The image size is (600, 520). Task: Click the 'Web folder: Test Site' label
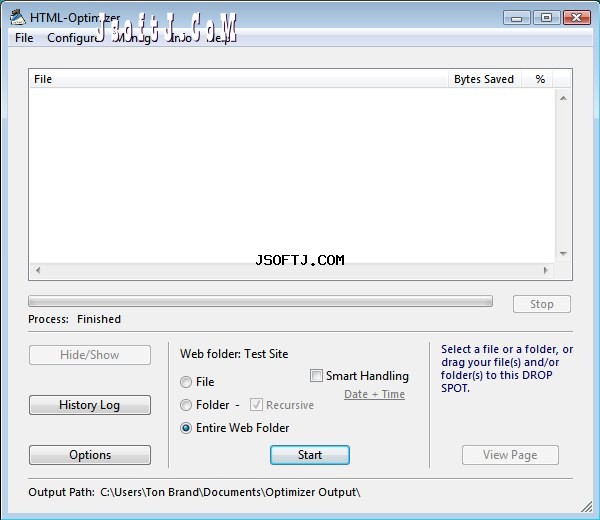(x=234, y=354)
